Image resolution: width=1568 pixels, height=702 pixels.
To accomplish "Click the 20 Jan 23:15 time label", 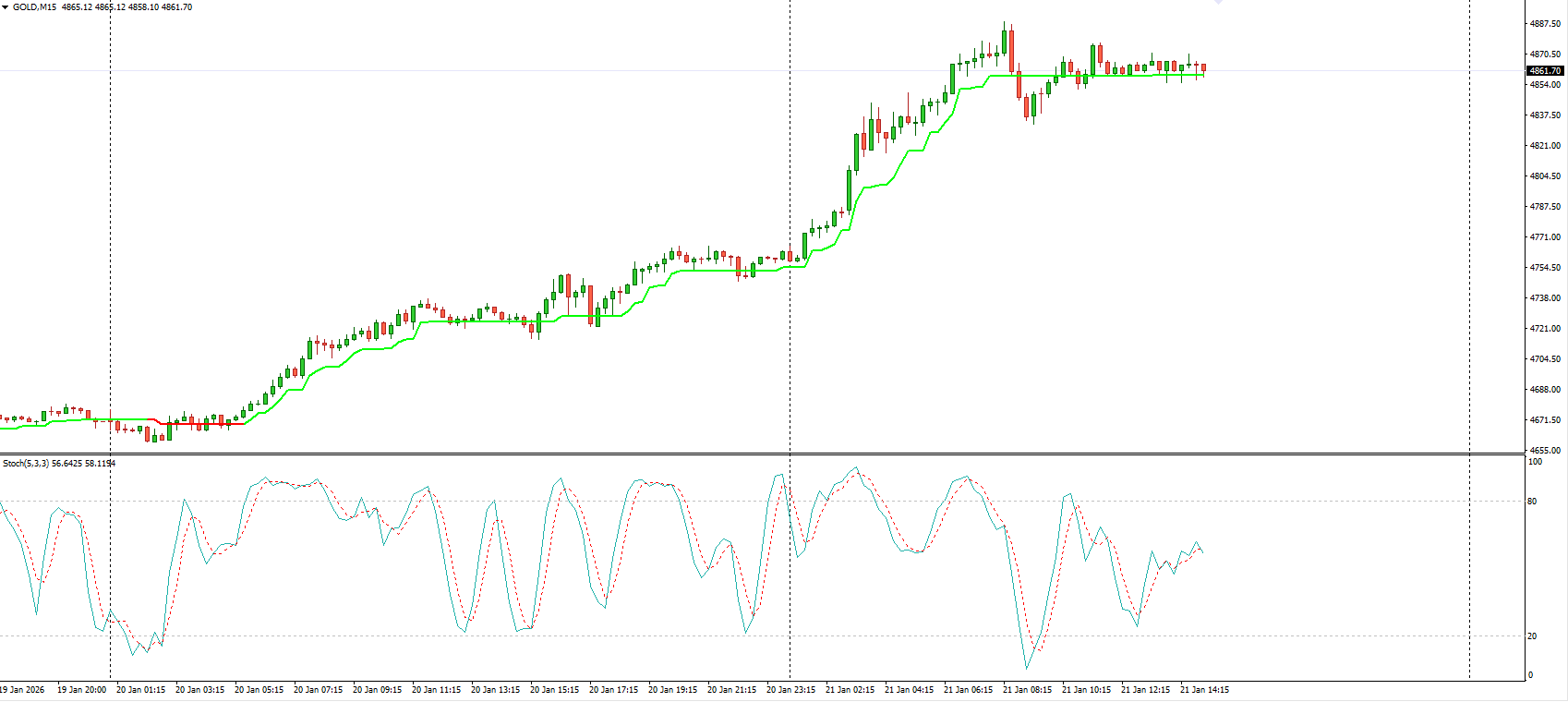I will (x=790, y=690).
